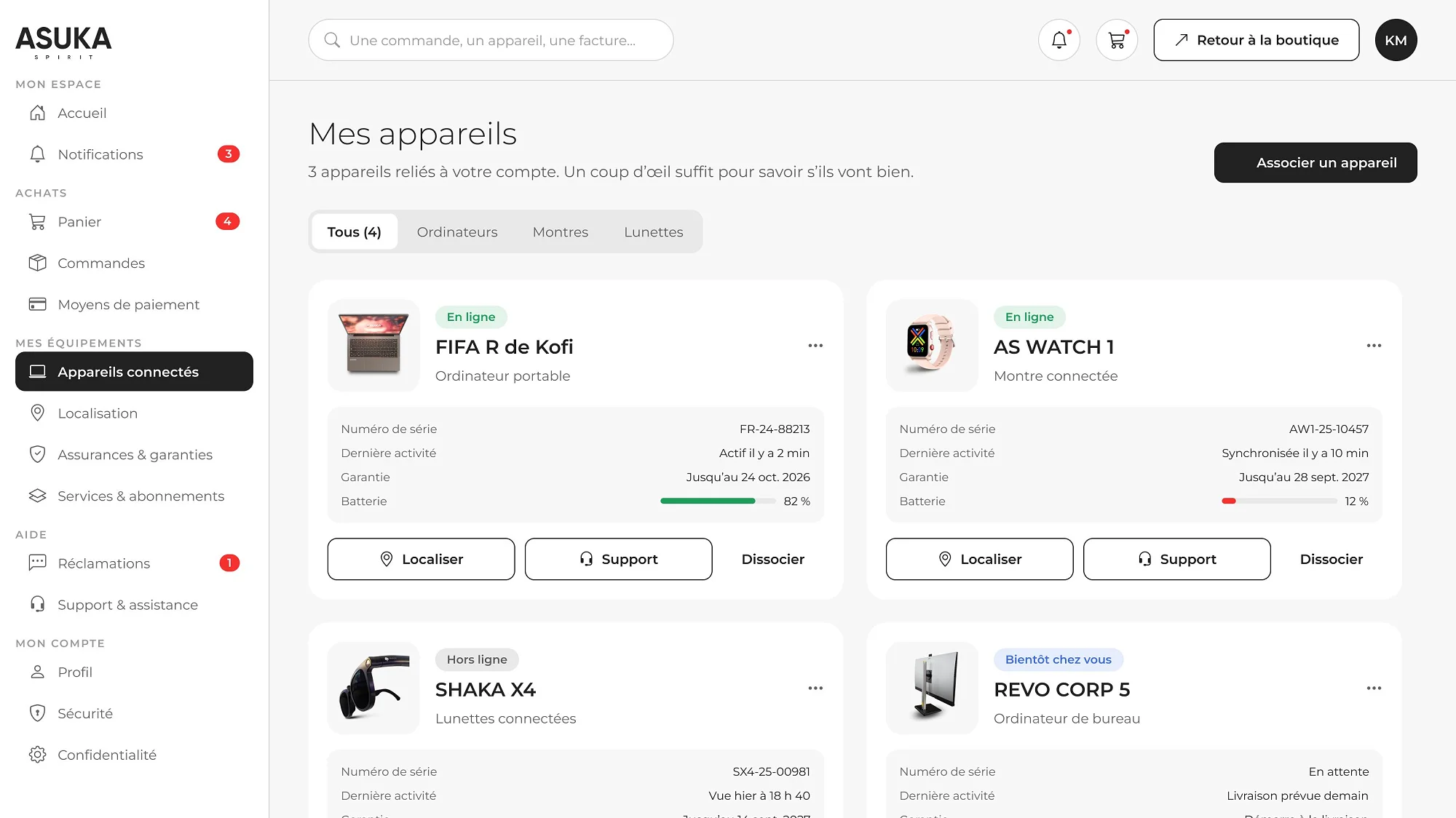Image resolution: width=1456 pixels, height=818 pixels.
Task: Switch to the Lunettes tab
Action: pos(654,232)
